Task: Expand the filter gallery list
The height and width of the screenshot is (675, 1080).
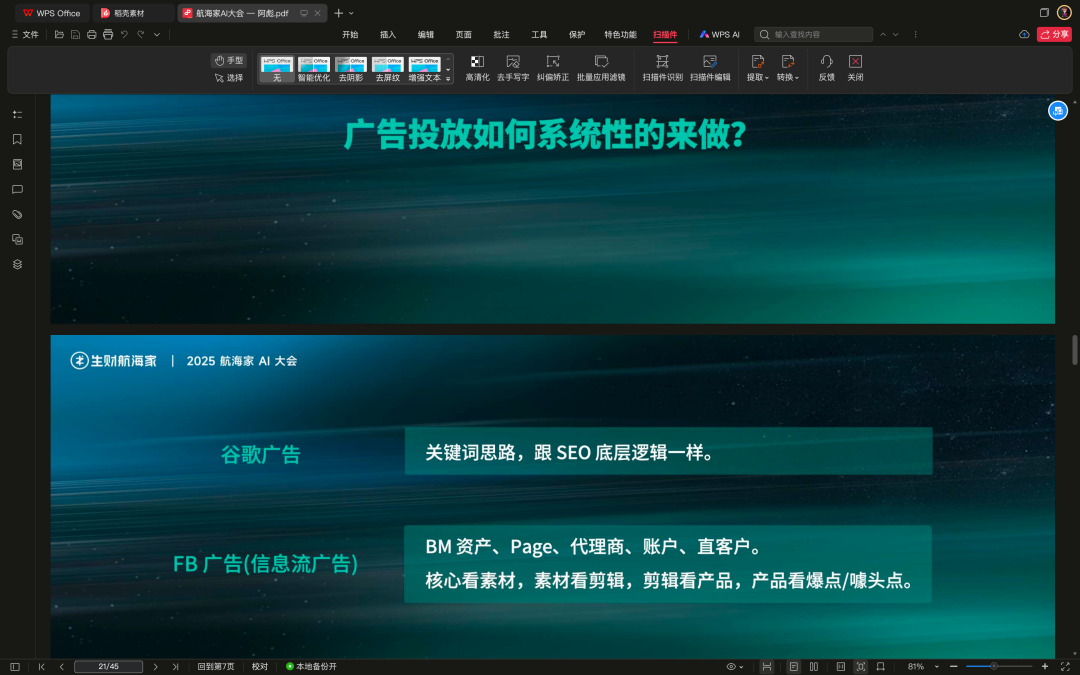Action: 448,79
